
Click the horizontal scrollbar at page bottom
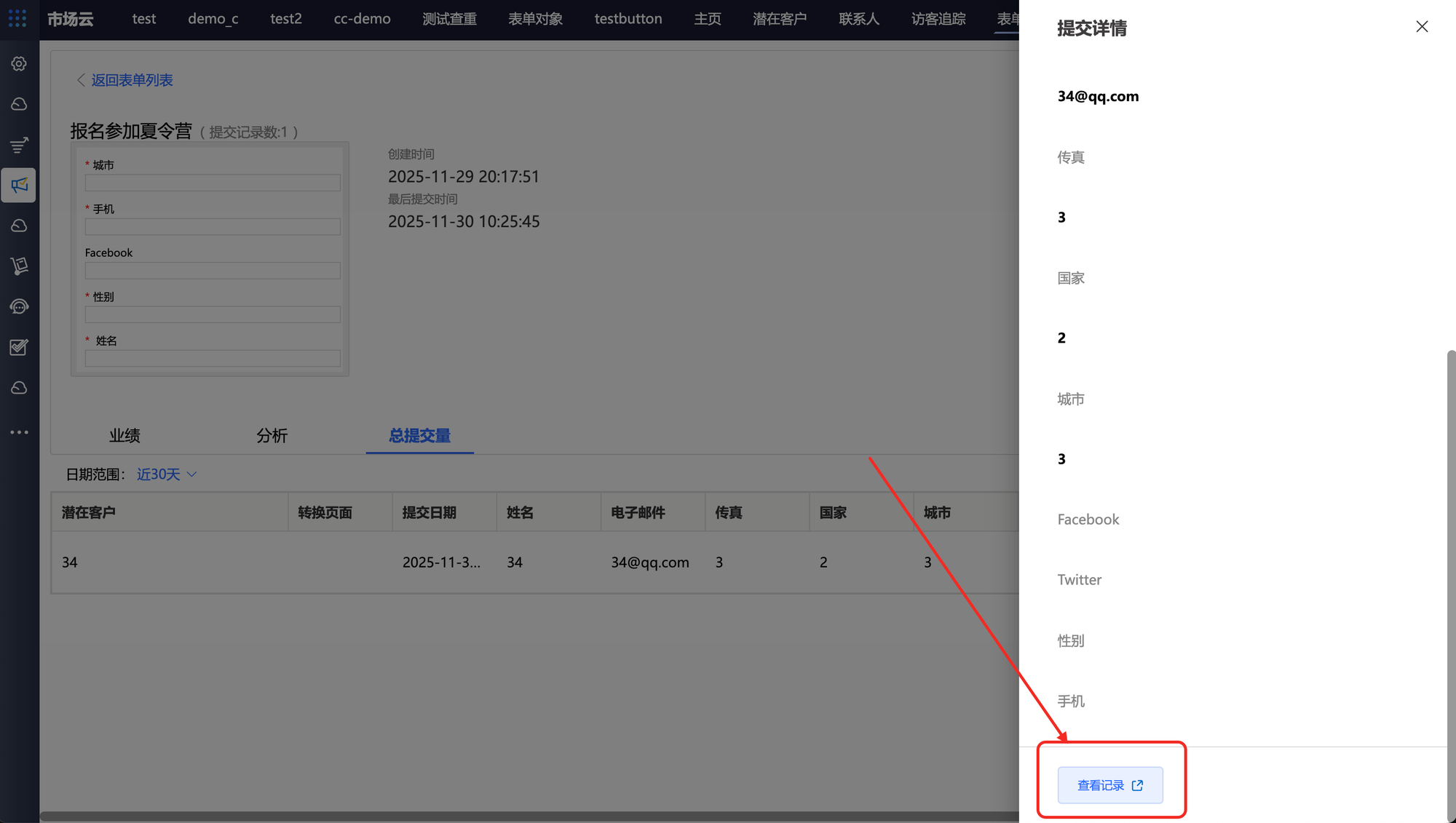point(510,816)
